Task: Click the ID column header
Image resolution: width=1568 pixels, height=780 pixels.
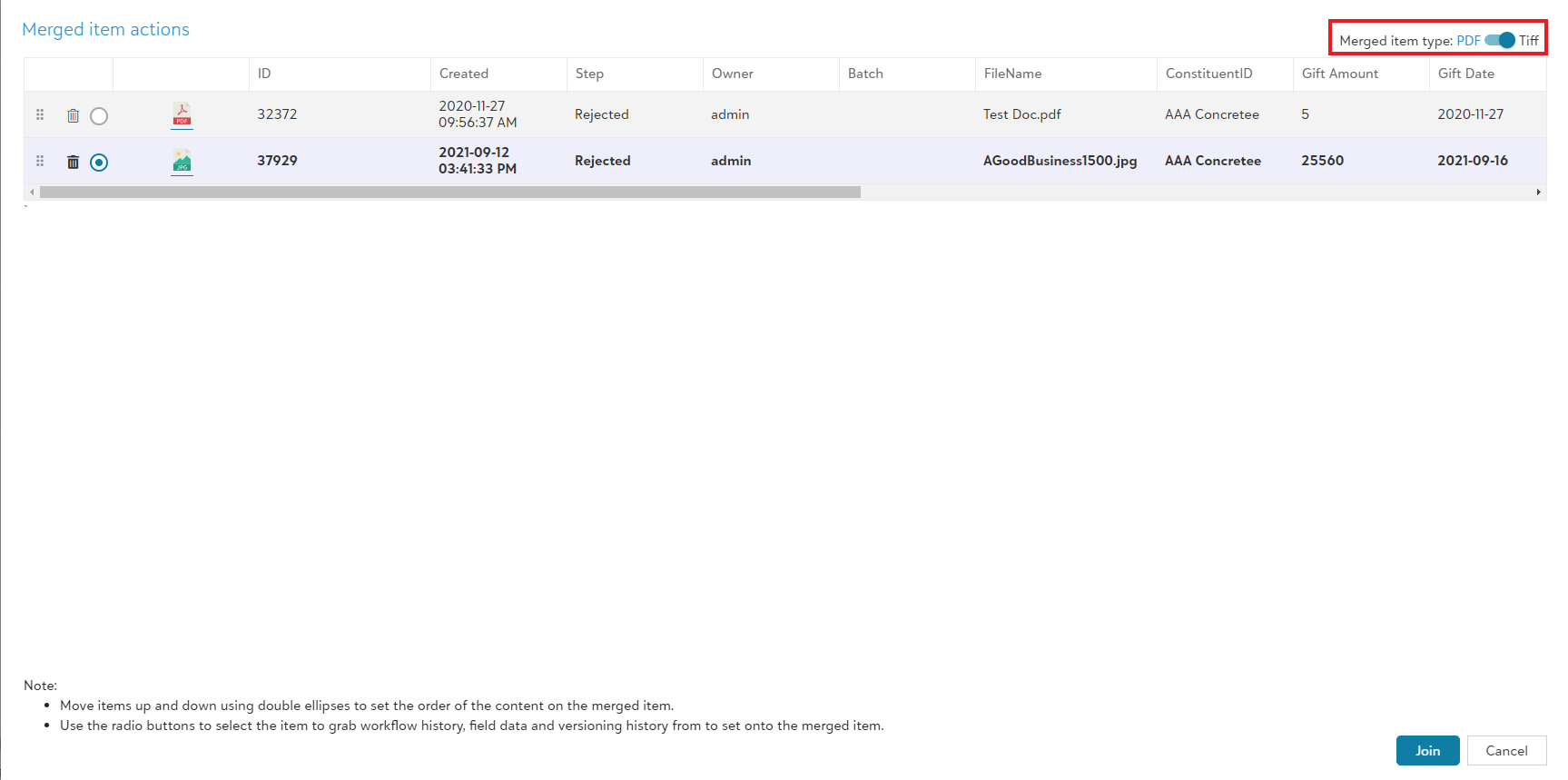Action: click(x=264, y=74)
